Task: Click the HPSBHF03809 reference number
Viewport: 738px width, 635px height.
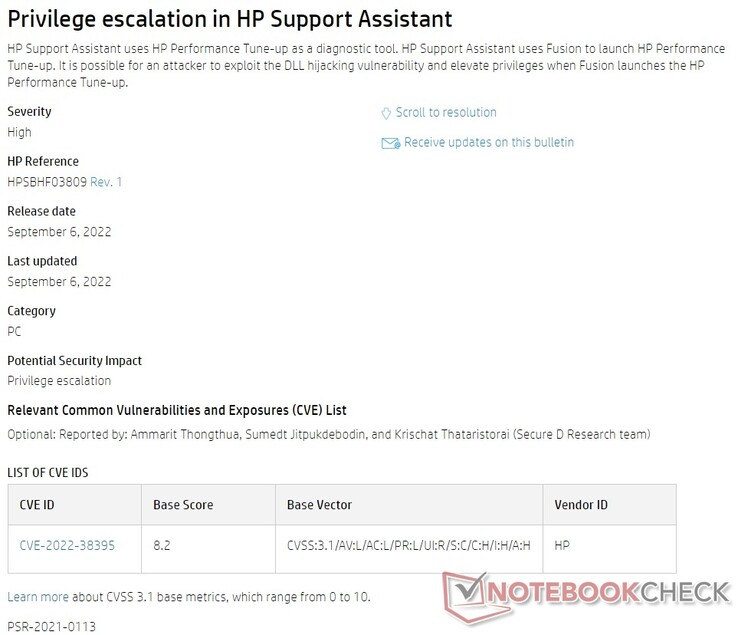Action: point(47,182)
